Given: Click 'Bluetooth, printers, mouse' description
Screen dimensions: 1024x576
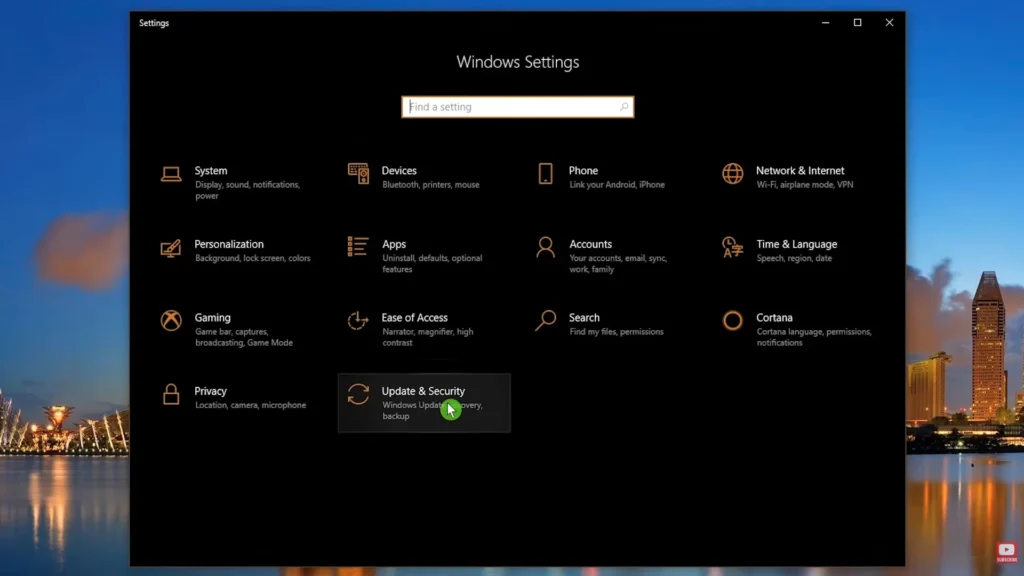Looking at the screenshot, I should [430, 185].
